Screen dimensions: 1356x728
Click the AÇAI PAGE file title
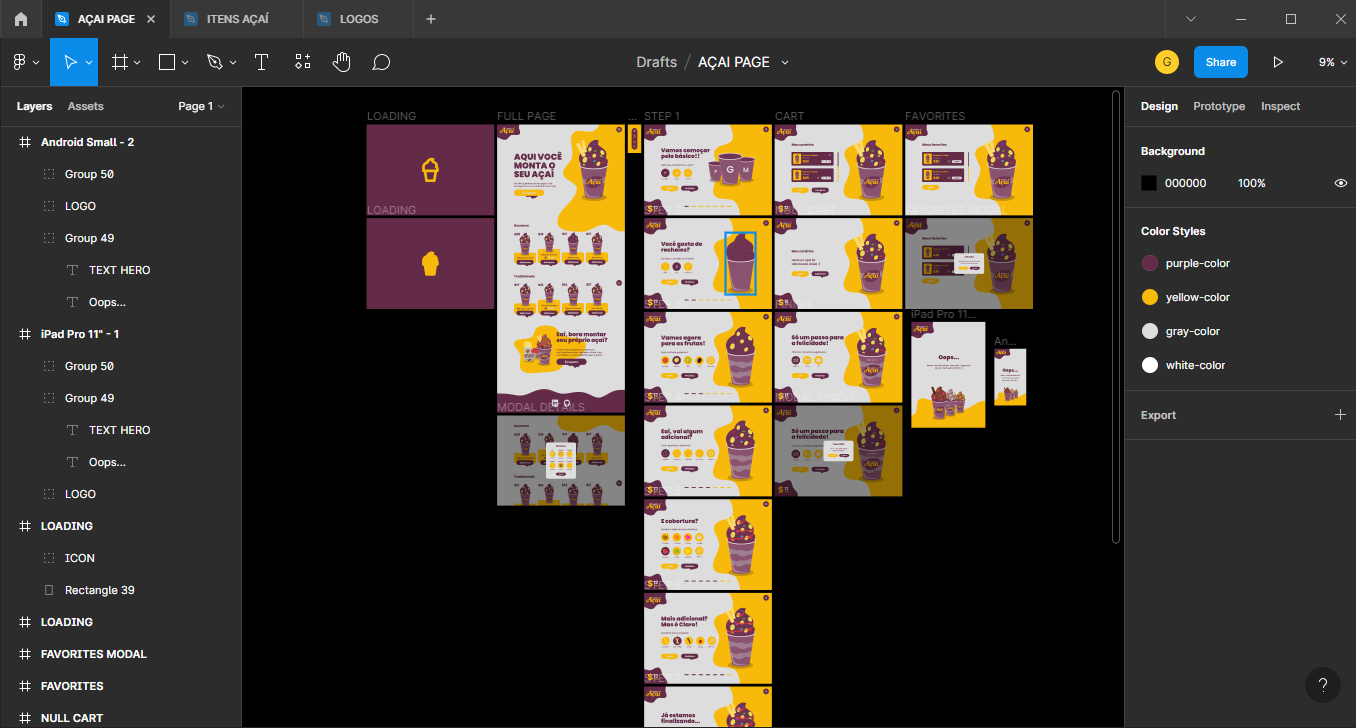pyautogui.click(x=734, y=62)
